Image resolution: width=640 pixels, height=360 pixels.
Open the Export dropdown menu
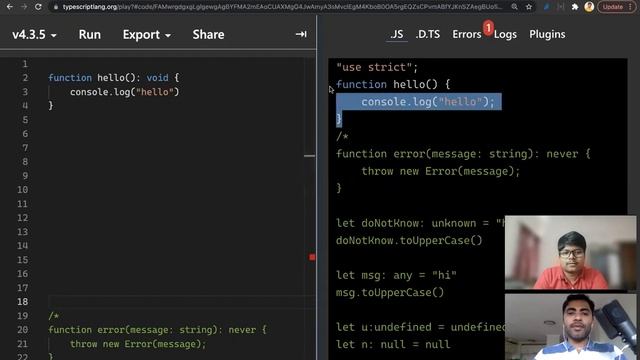point(147,35)
